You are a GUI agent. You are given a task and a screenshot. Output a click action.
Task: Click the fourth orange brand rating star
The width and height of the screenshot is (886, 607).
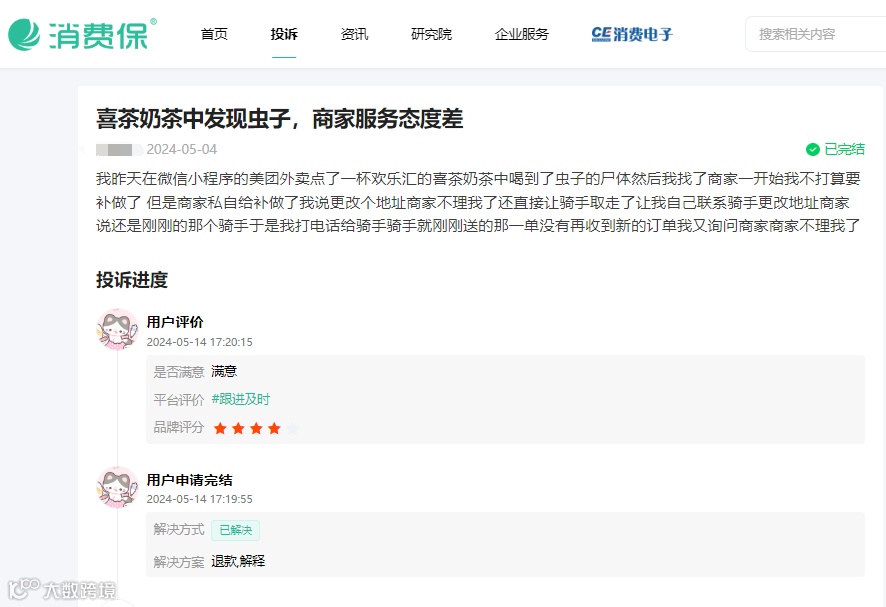pyautogui.click(x=275, y=428)
